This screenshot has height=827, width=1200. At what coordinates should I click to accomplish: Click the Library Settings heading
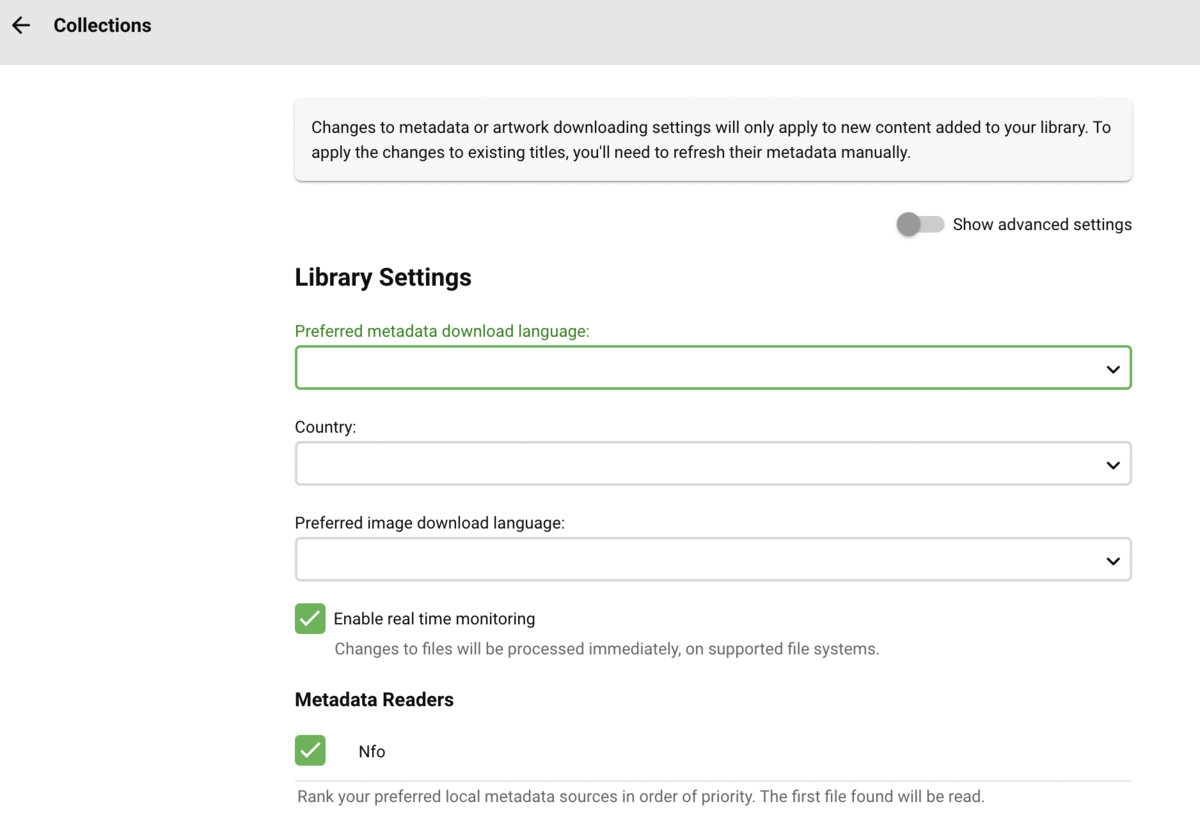[x=383, y=277]
